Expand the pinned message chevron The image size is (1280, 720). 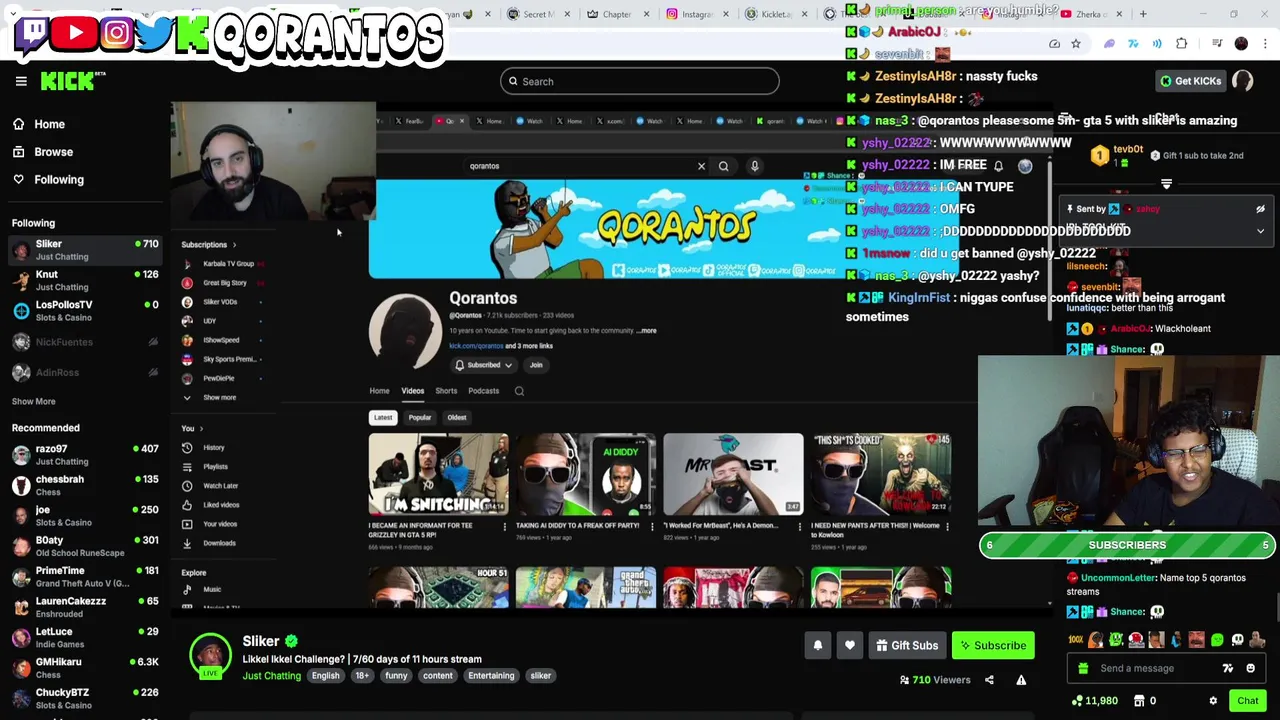(x=1260, y=231)
